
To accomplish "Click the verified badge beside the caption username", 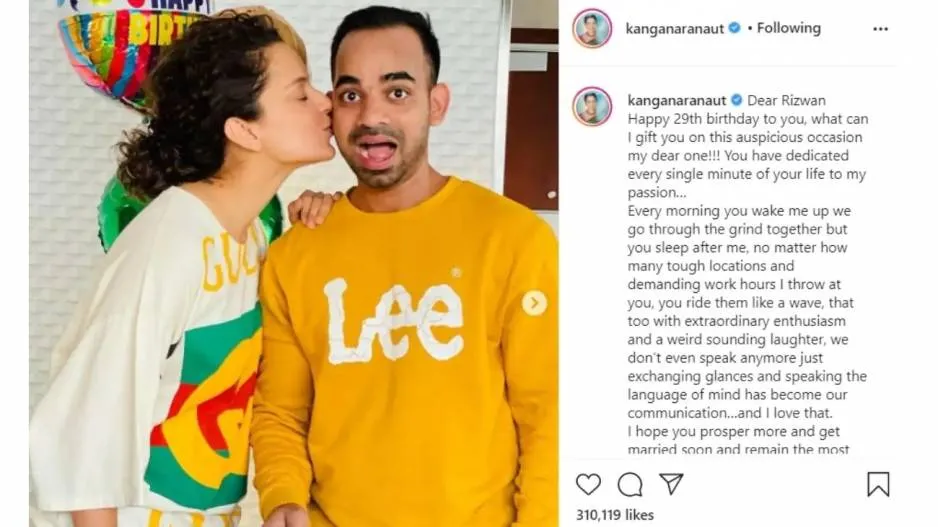I will (x=736, y=100).
